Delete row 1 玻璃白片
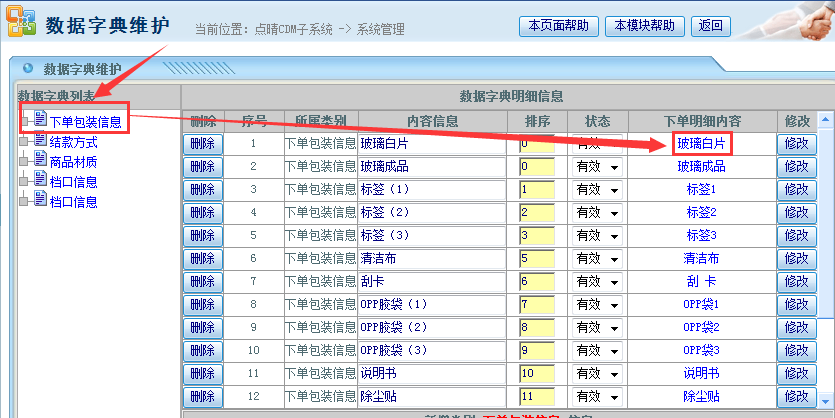This screenshot has height=418, width=835. click(x=202, y=144)
